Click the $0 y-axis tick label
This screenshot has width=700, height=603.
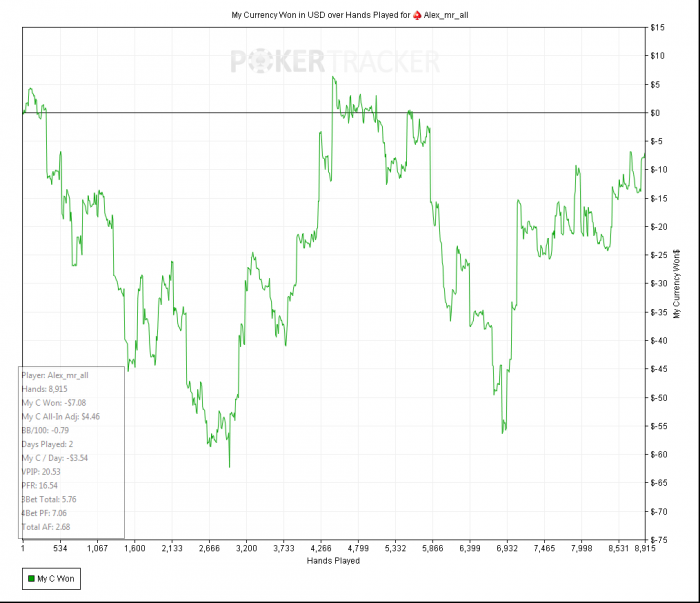coord(655,113)
